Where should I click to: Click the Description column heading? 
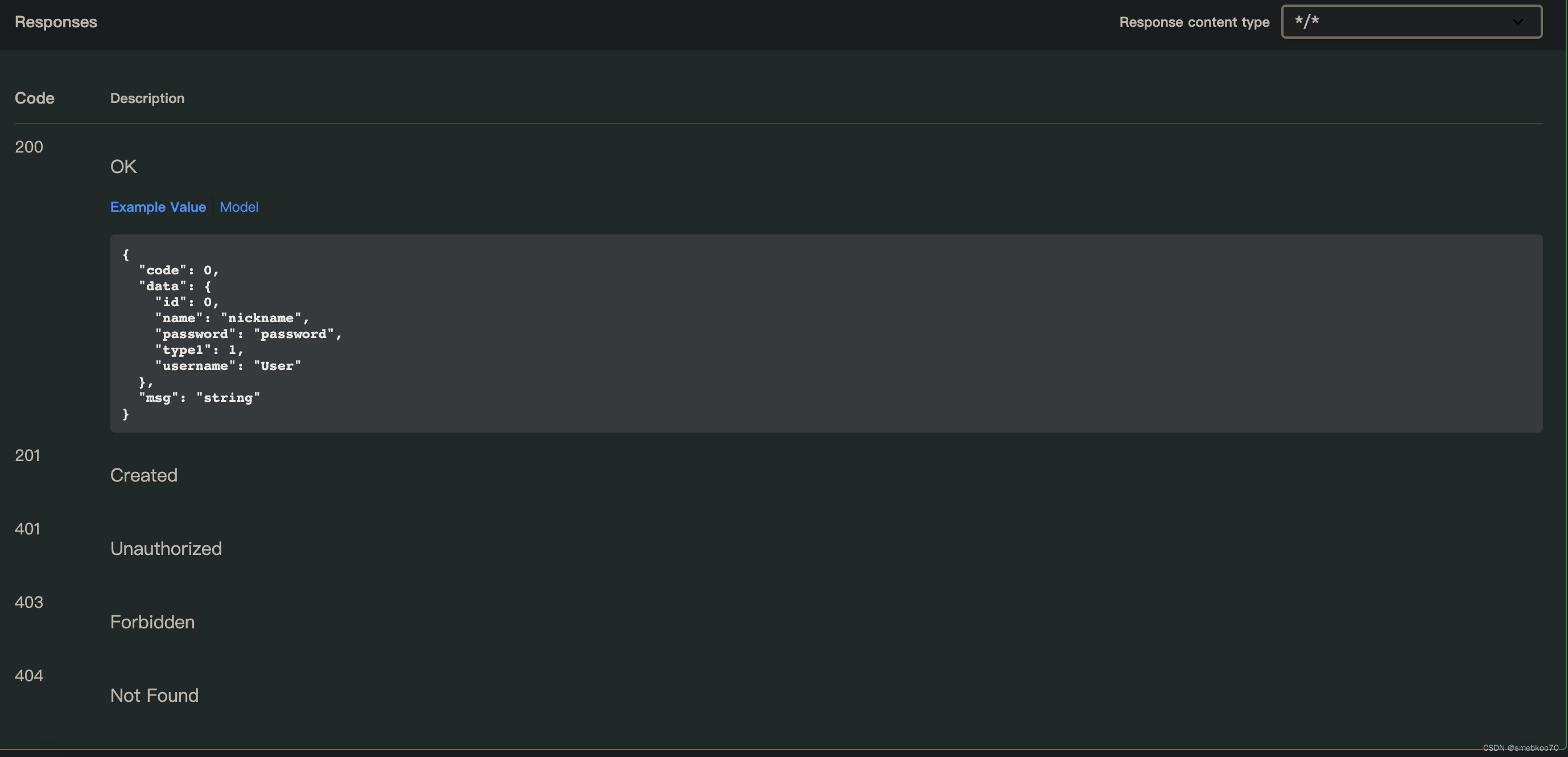click(147, 98)
